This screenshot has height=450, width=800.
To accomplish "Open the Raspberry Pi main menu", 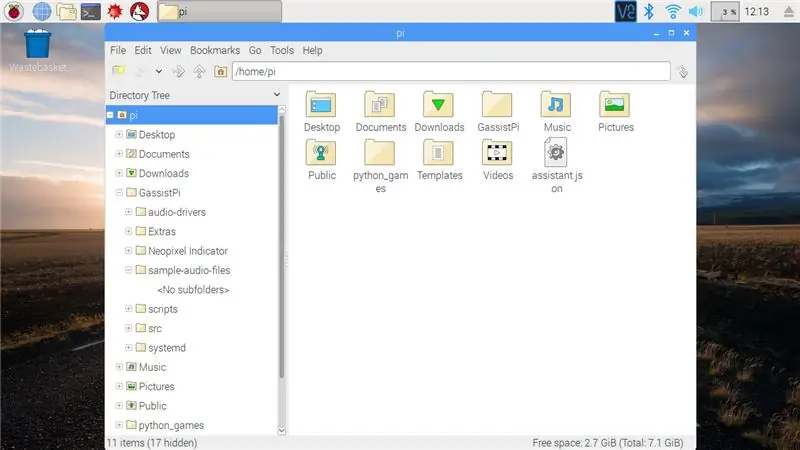I will tap(14, 11).
